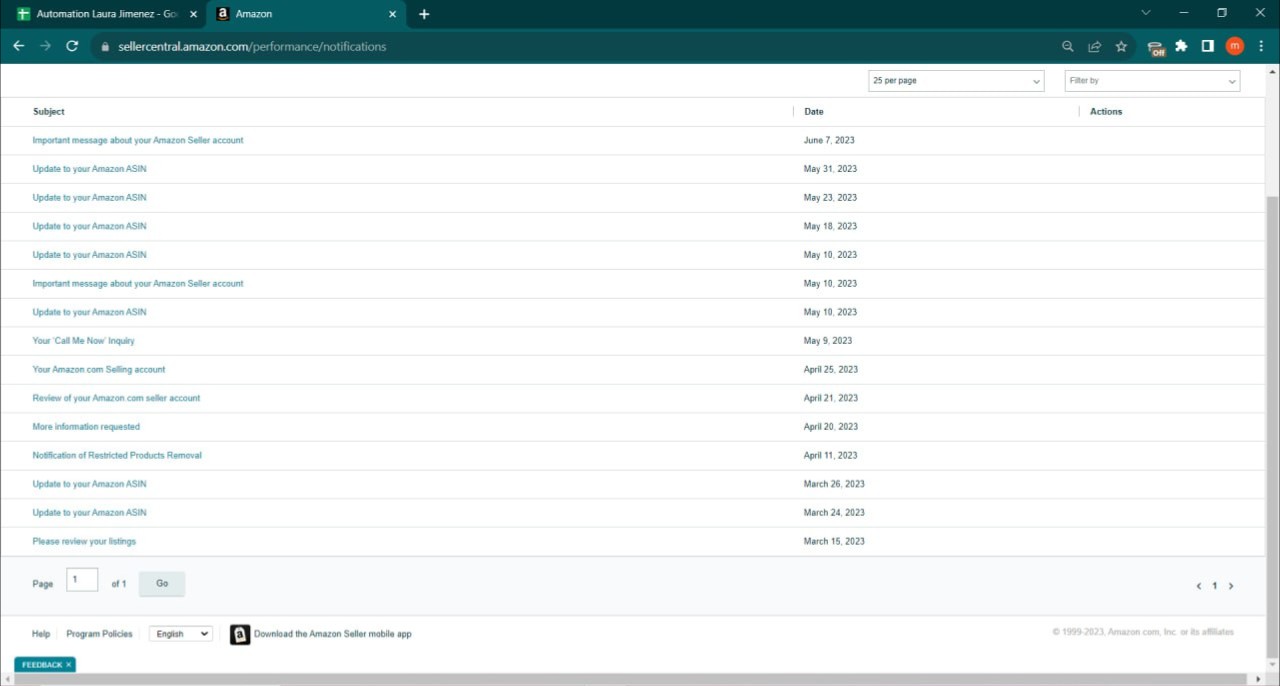This screenshot has height=686, width=1280.
Task: Click the Amazon Seller mobile app icon
Action: click(x=240, y=634)
